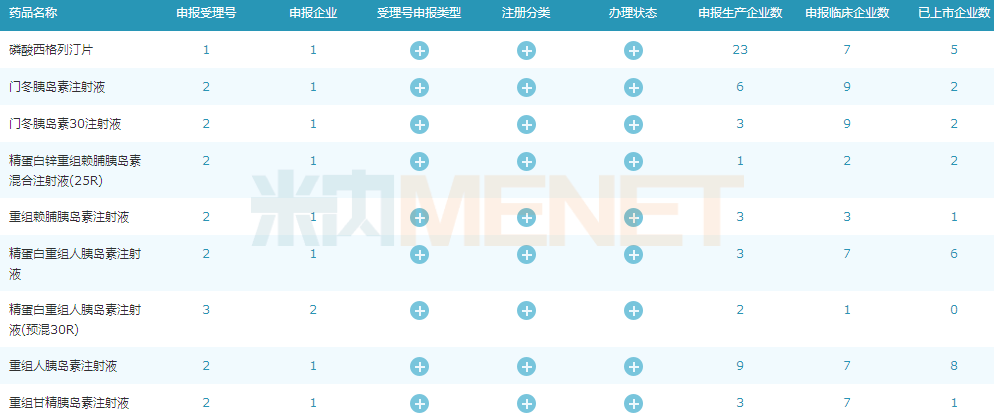The height and width of the screenshot is (415, 994).
Task: Show 注册分类 details for 重组赖脯胰岛素注射液
Action: pyautogui.click(x=526, y=217)
